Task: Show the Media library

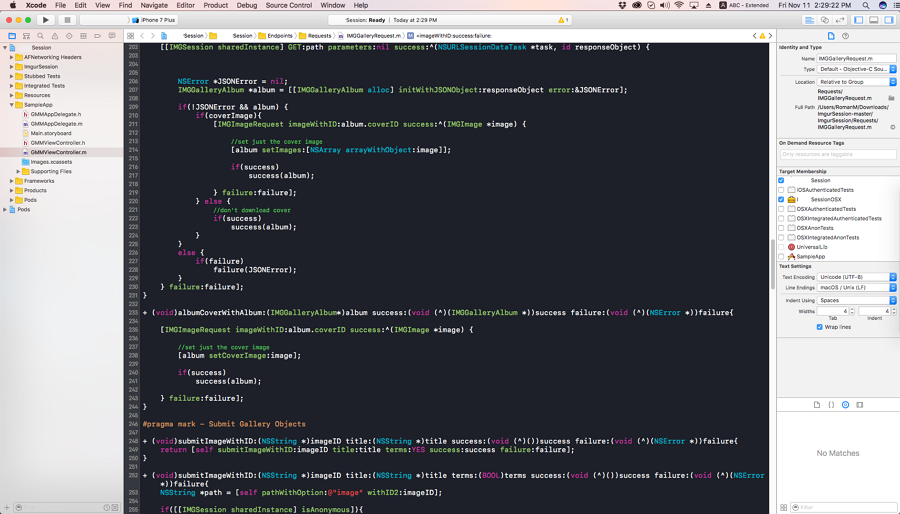Action: [860, 405]
